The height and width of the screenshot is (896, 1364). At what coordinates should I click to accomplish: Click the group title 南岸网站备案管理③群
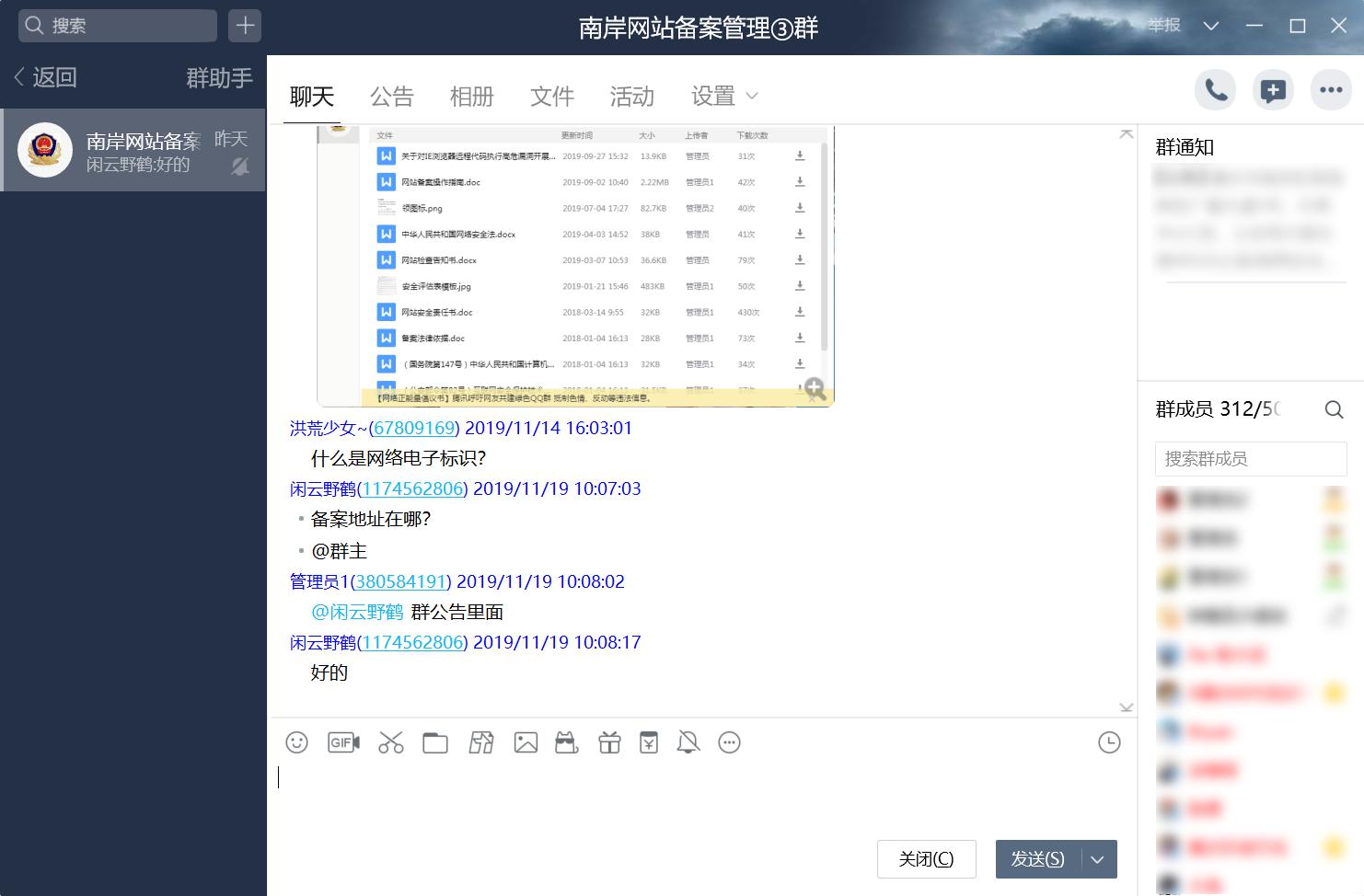tap(699, 28)
